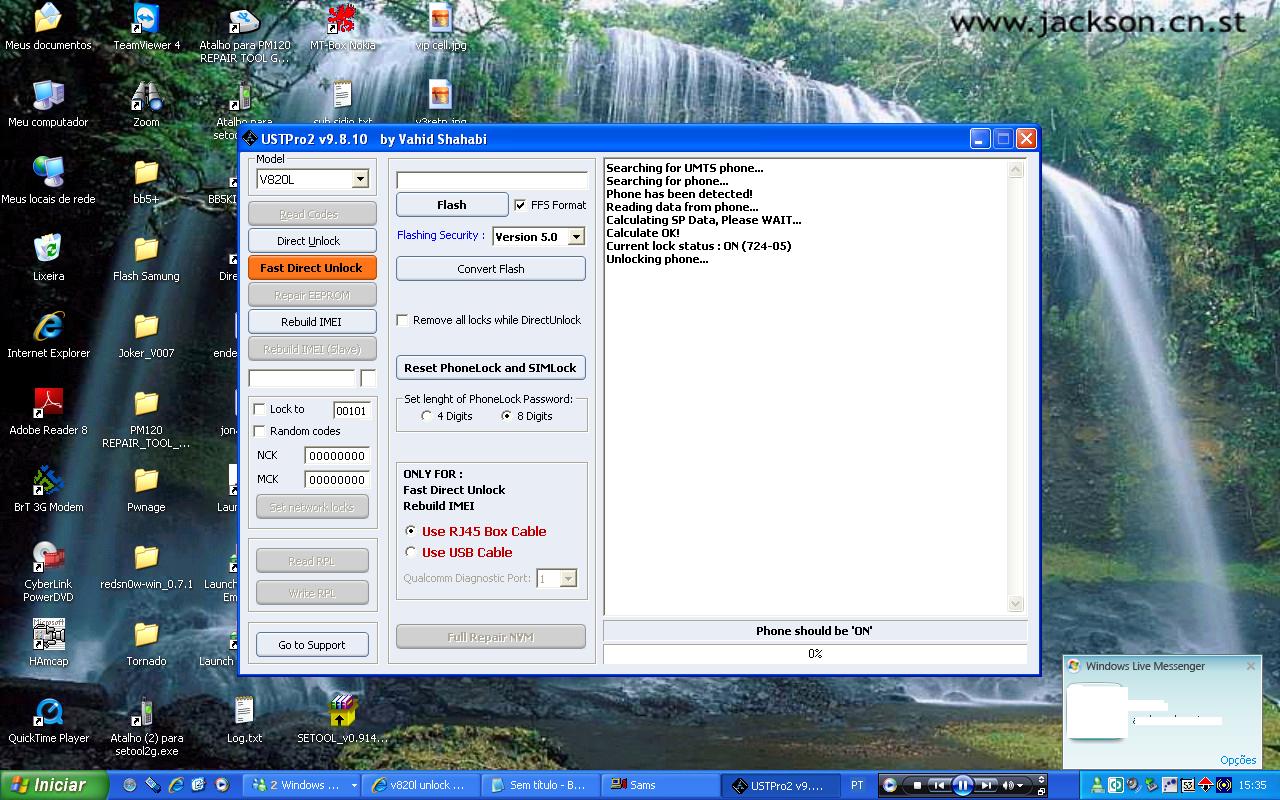Image resolution: width=1280 pixels, height=800 pixels.
Task: Select 8 Digits PhoneLock password length
Action: 507,416
